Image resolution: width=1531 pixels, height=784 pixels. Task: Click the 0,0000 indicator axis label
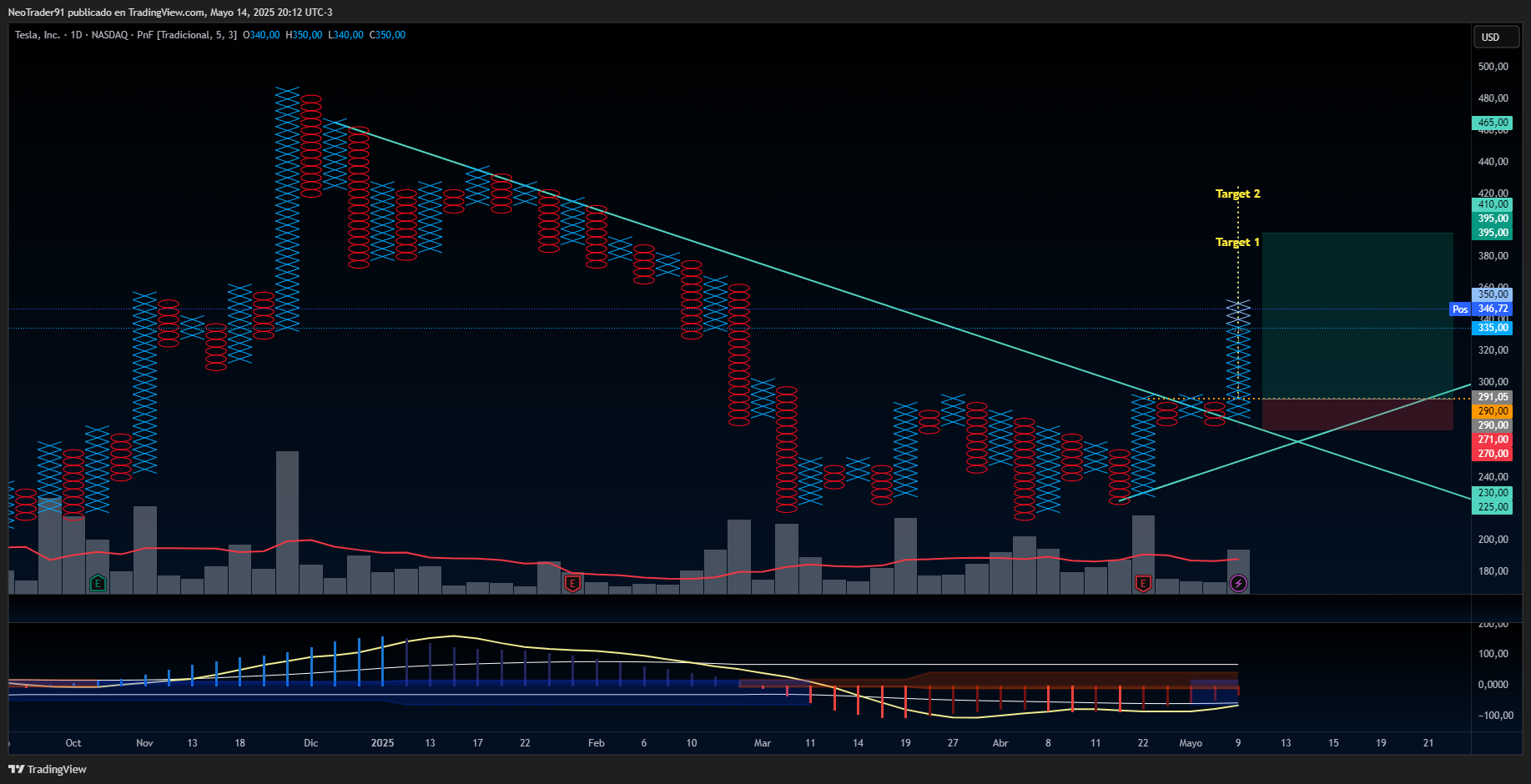coord(1493,685)
